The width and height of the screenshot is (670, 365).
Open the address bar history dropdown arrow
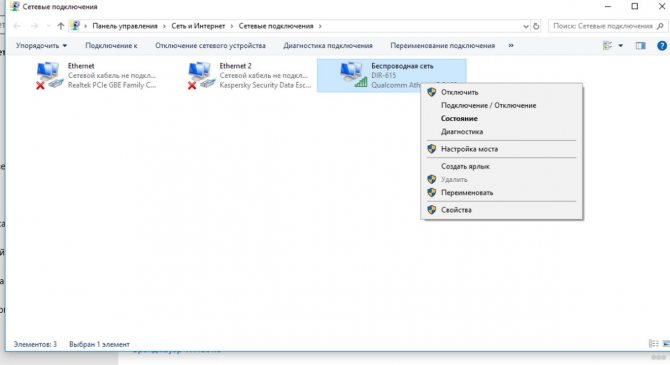coord(526,26)
